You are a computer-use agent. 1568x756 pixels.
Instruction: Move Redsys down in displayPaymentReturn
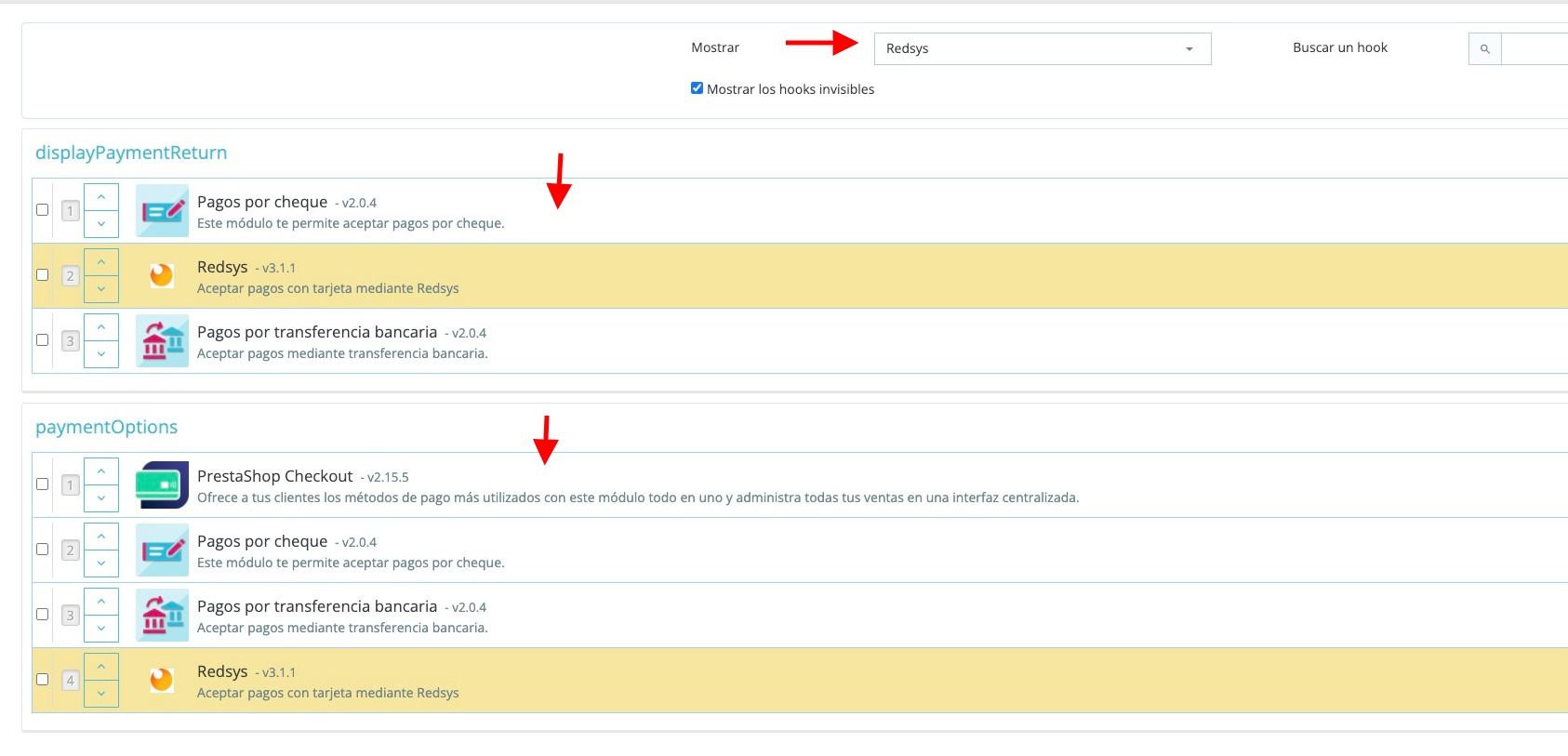click(101, 289)
